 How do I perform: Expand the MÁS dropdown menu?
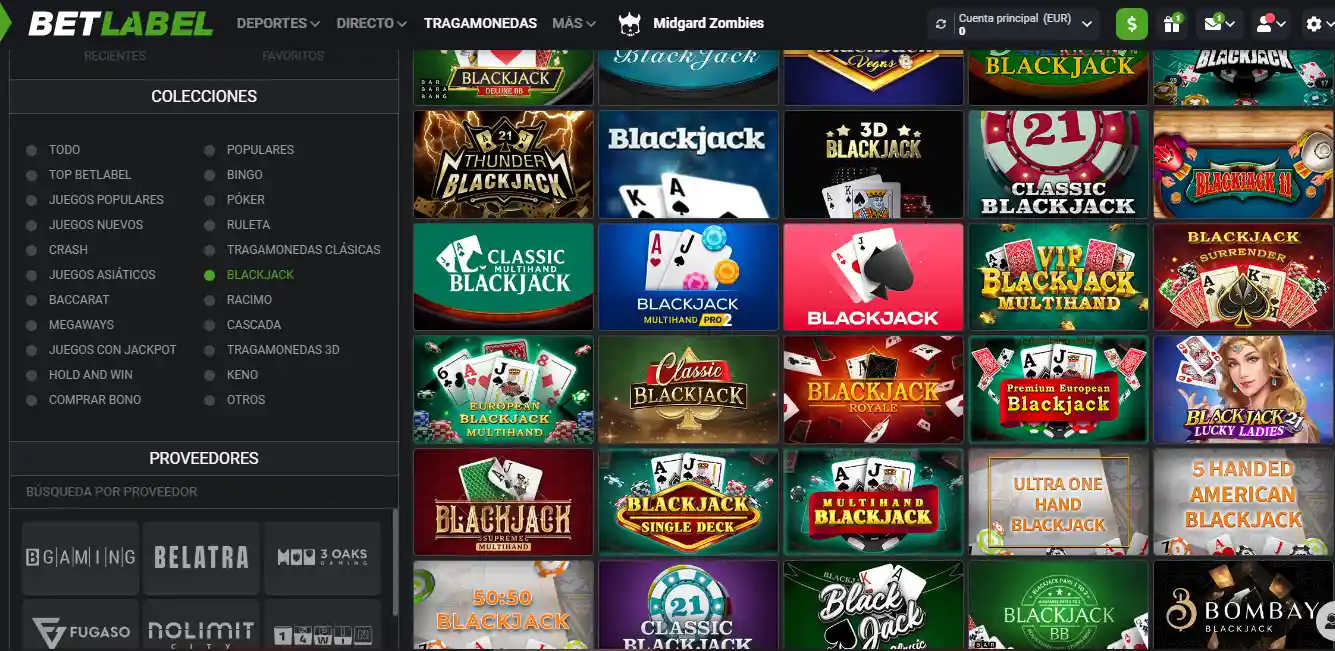click(573, 22)
